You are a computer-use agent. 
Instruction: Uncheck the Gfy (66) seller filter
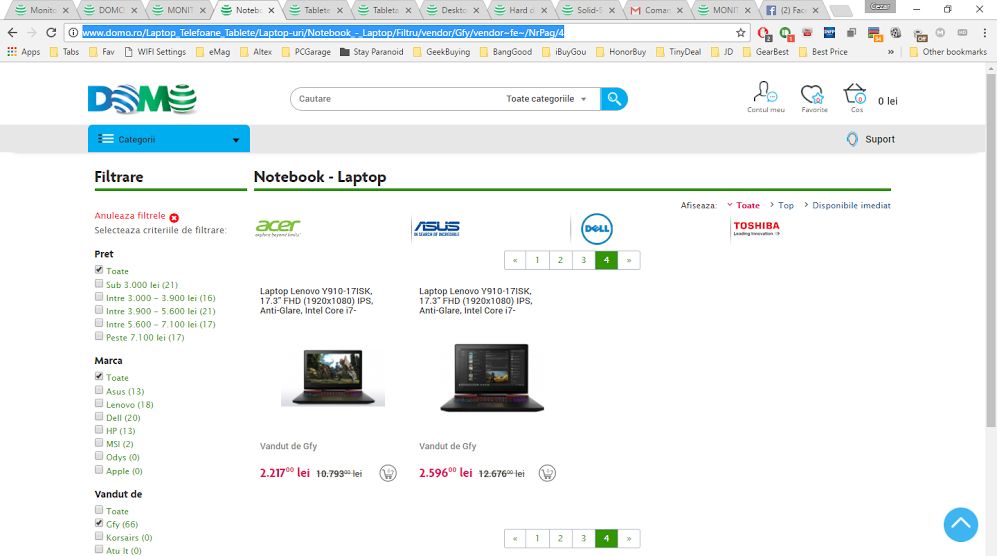tap(99, 523)
